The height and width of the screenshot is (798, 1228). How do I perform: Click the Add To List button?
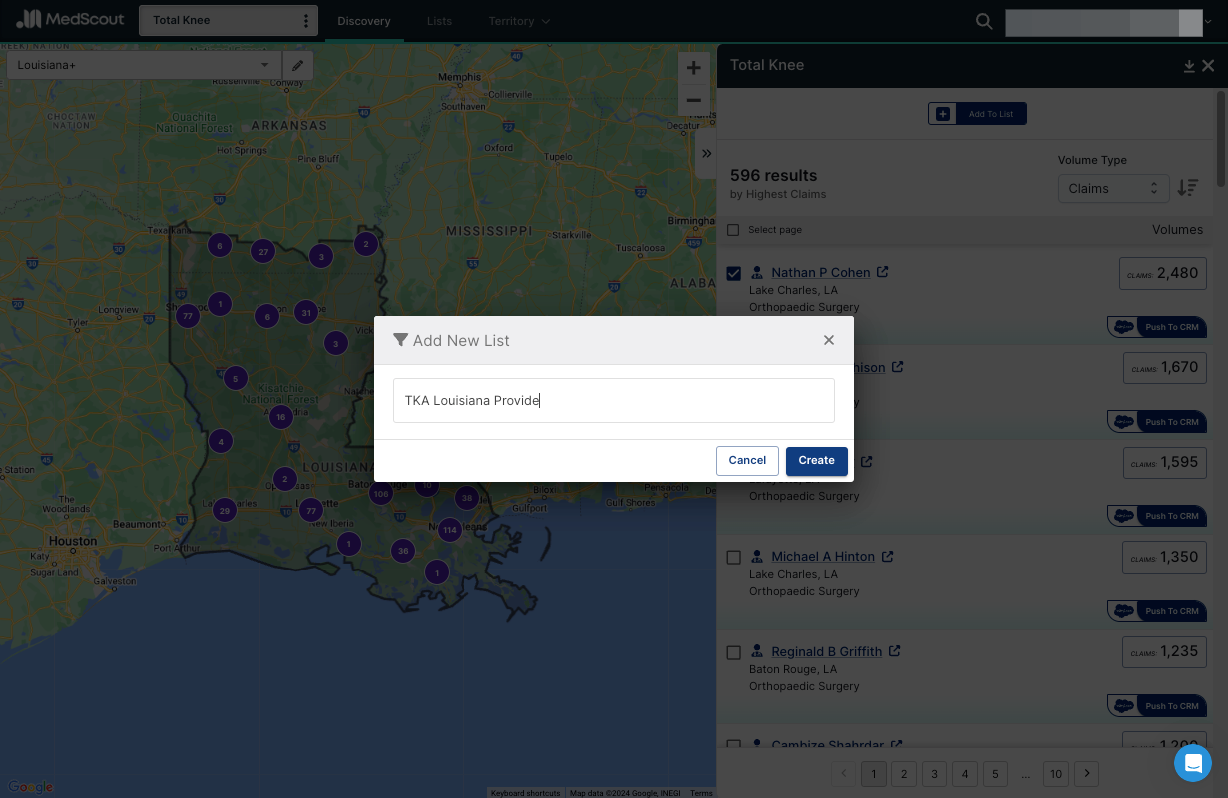coord(977,114)
